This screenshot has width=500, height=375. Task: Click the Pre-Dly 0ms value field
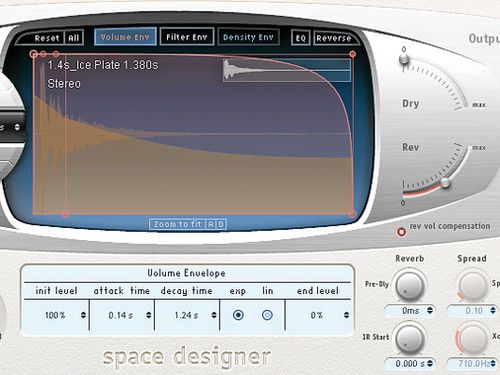[x=410, y=311]
